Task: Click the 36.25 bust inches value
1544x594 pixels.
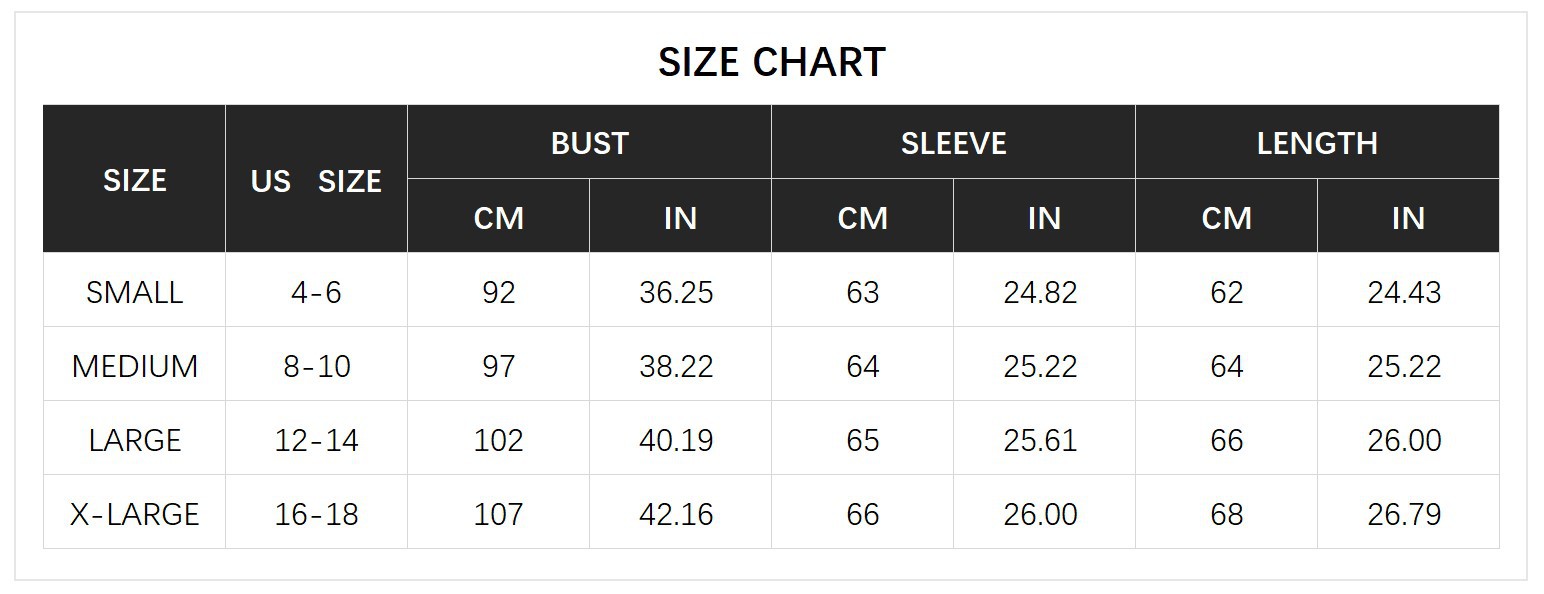Action: (x=676, y=292)
